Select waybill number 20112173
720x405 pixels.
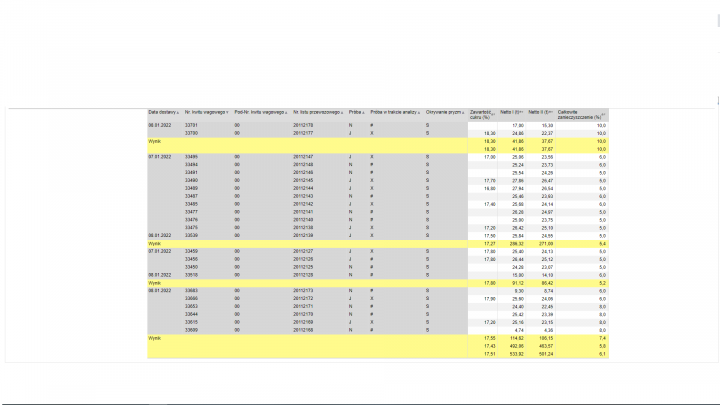pyautogui.click(x=303, y=290)
